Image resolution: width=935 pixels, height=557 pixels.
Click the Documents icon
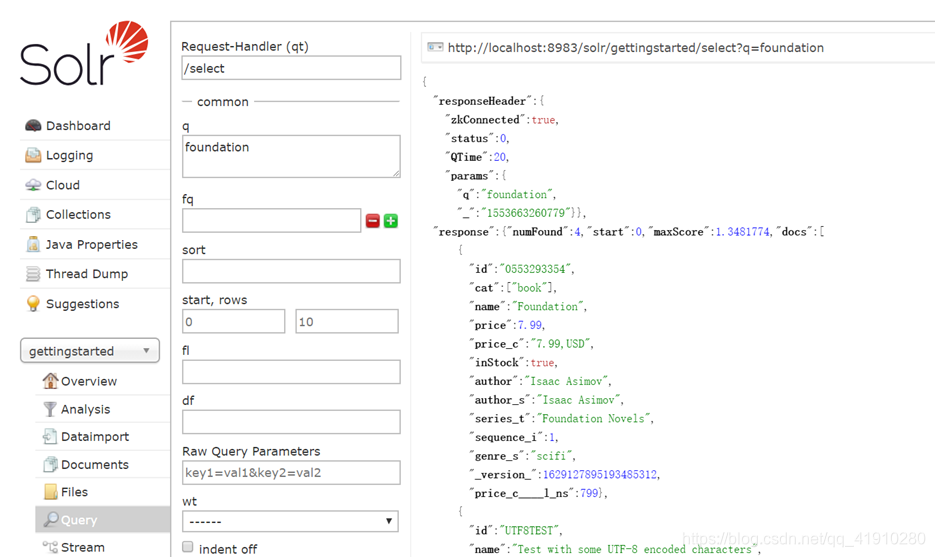click(x=51, y=464)
